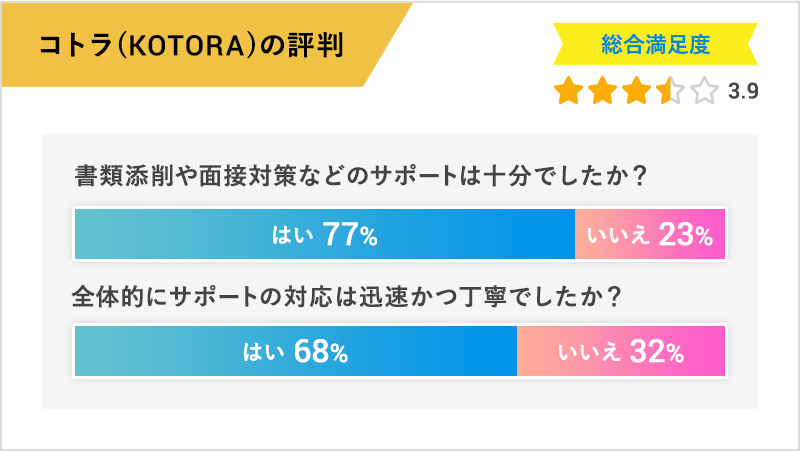
Task: Click the first gold rating star
Action: tap(570, 91)
